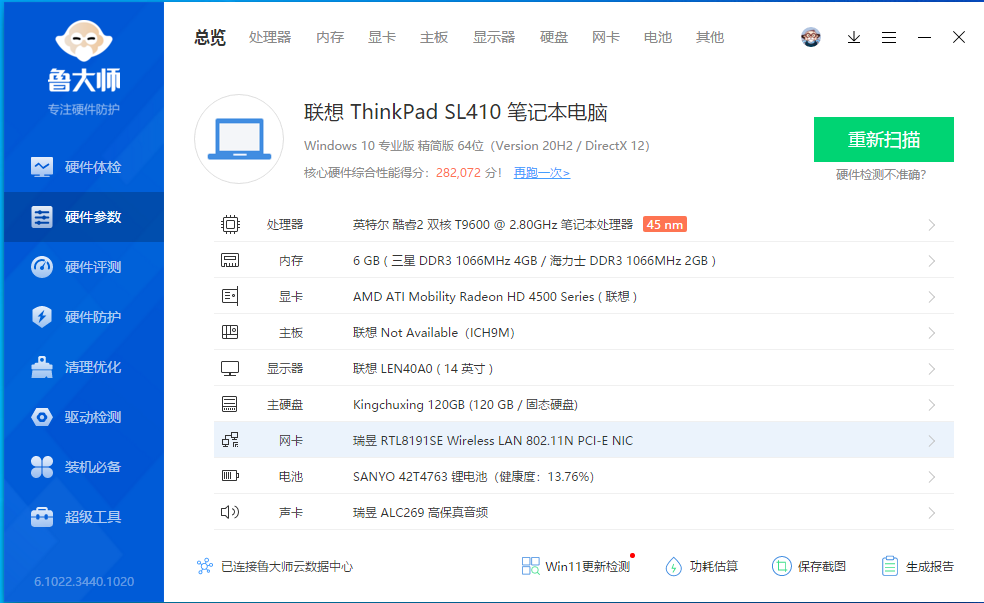The height and width of the screenshot is (603, 984).
Task: Expand the 声卡 row chevron
Action: coord(932,513)
